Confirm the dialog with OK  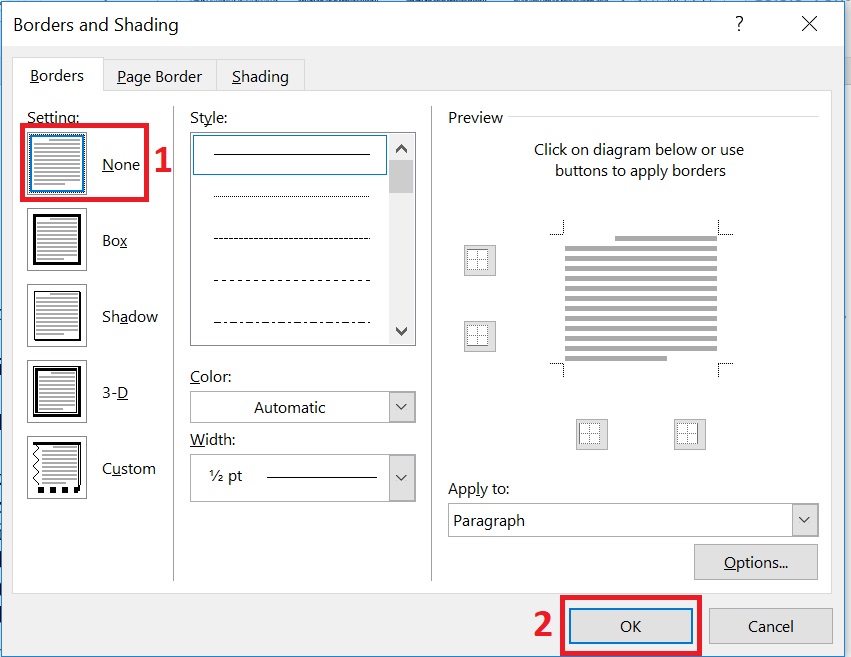coord(631,626)
